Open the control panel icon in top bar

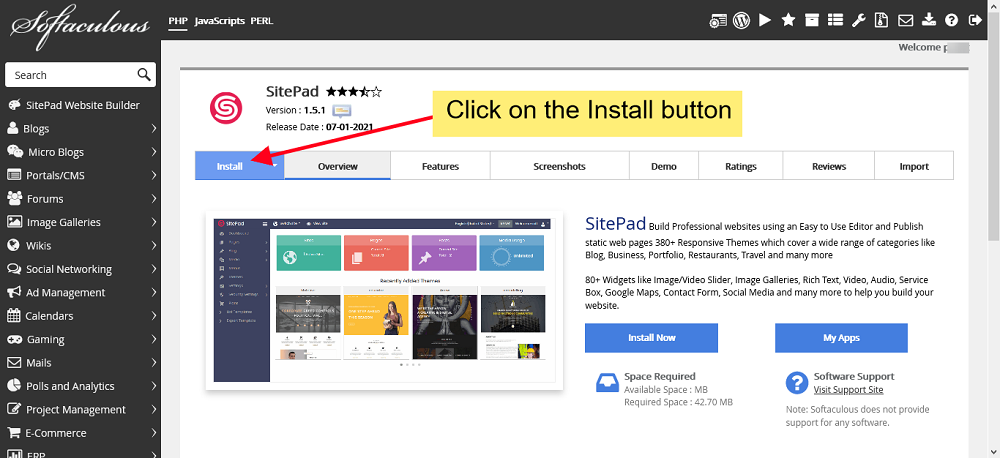(x=719, y=20)
